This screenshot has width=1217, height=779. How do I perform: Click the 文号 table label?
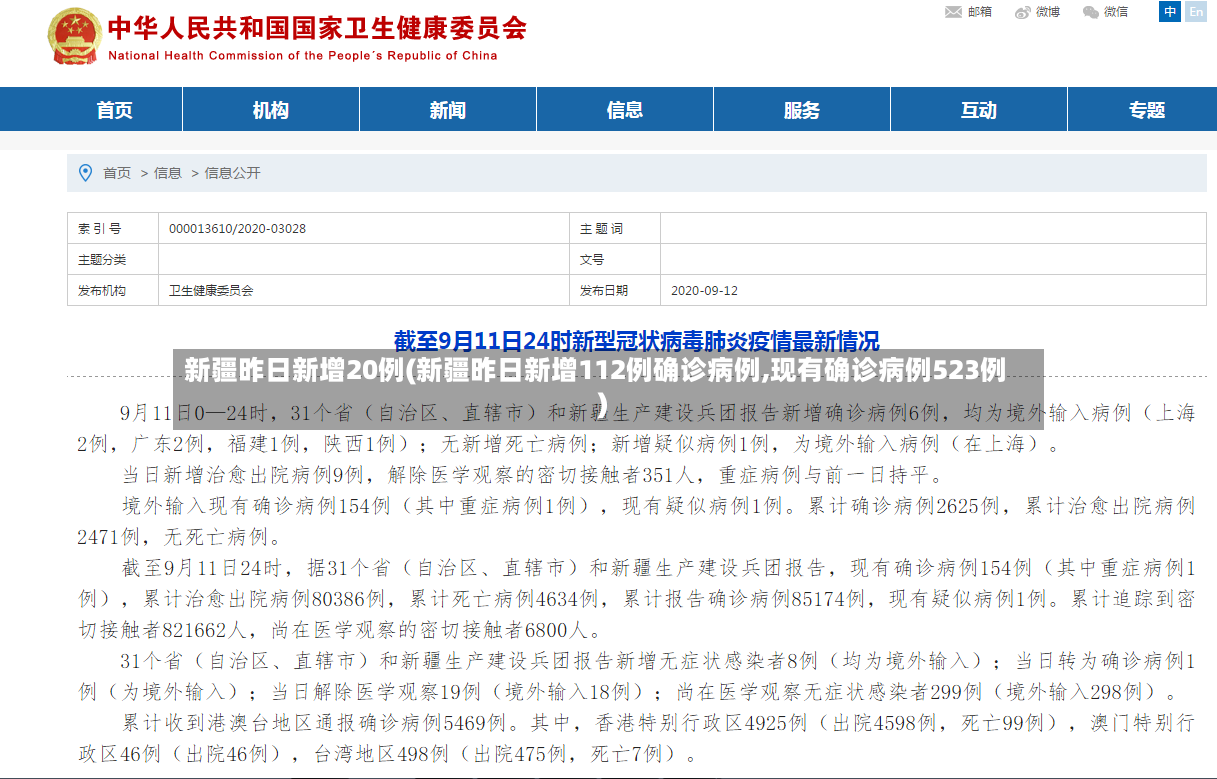pyautogui.click(x=592, y=260)
